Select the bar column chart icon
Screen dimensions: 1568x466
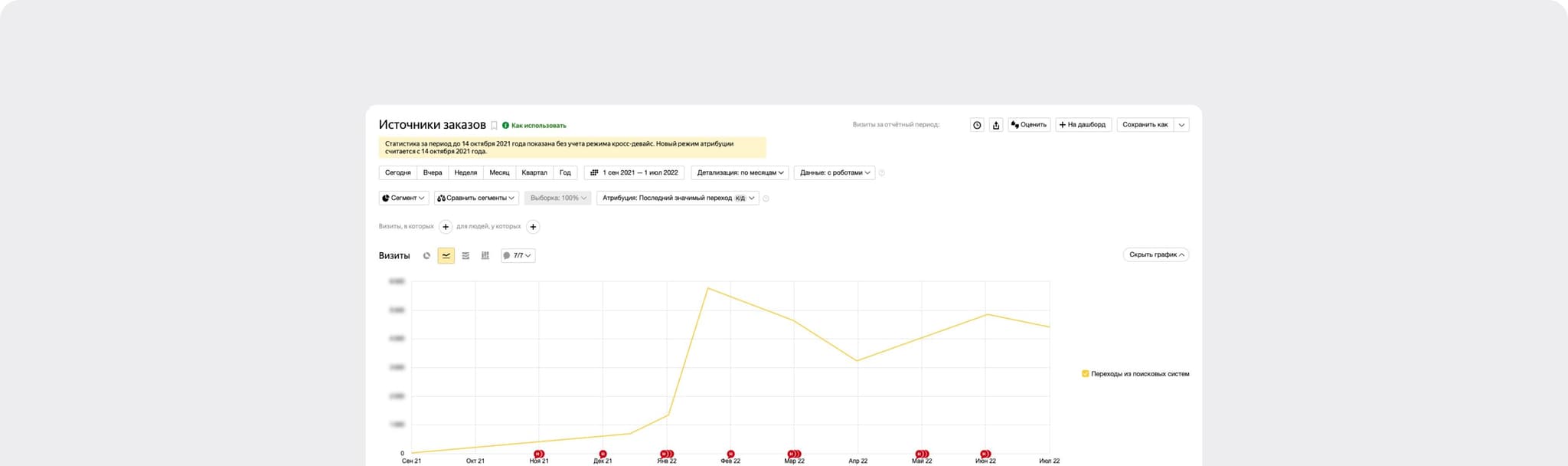click(x=485, y=256)
